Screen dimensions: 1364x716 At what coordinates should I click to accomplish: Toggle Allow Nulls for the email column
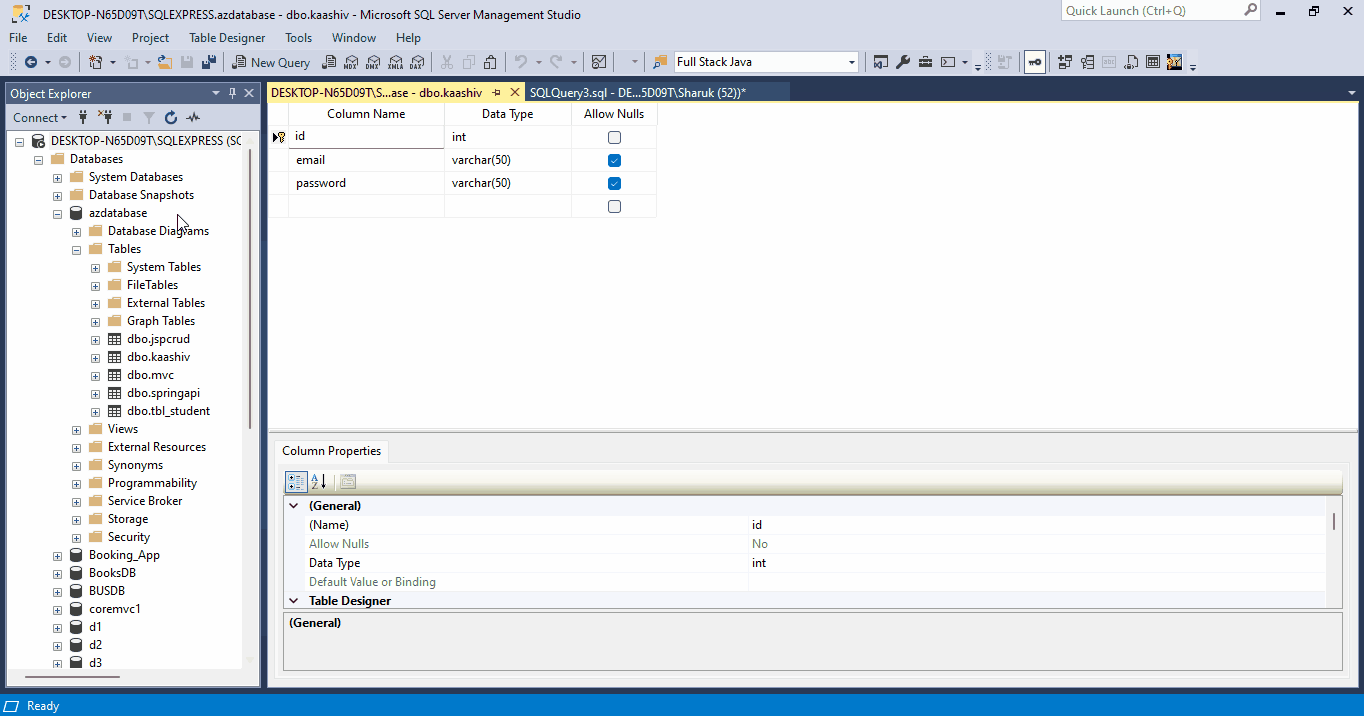click(x=614, y=160)
